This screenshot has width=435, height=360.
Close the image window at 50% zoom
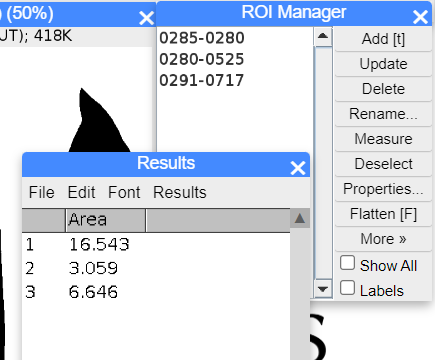pyautogui.click(x=146, y=18)
